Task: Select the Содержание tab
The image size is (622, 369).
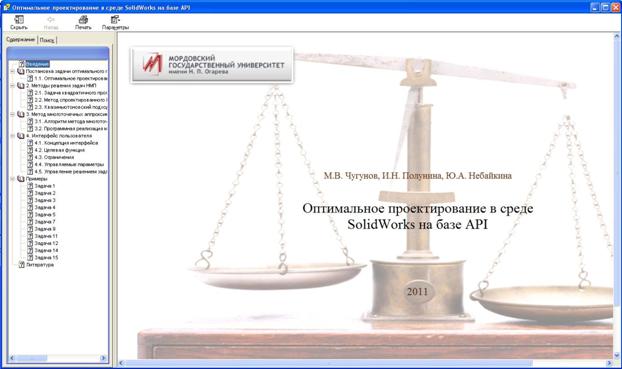Action: [x=21, y=40]
